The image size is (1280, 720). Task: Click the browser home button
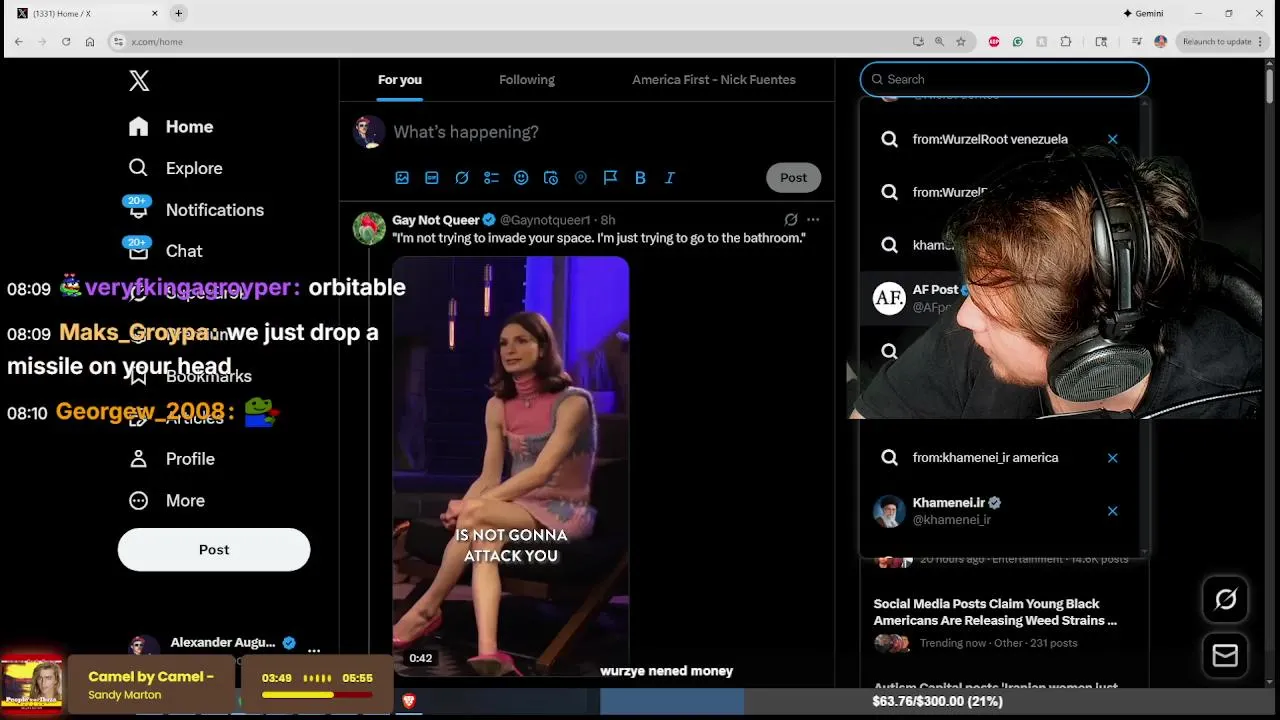(90, 42)
